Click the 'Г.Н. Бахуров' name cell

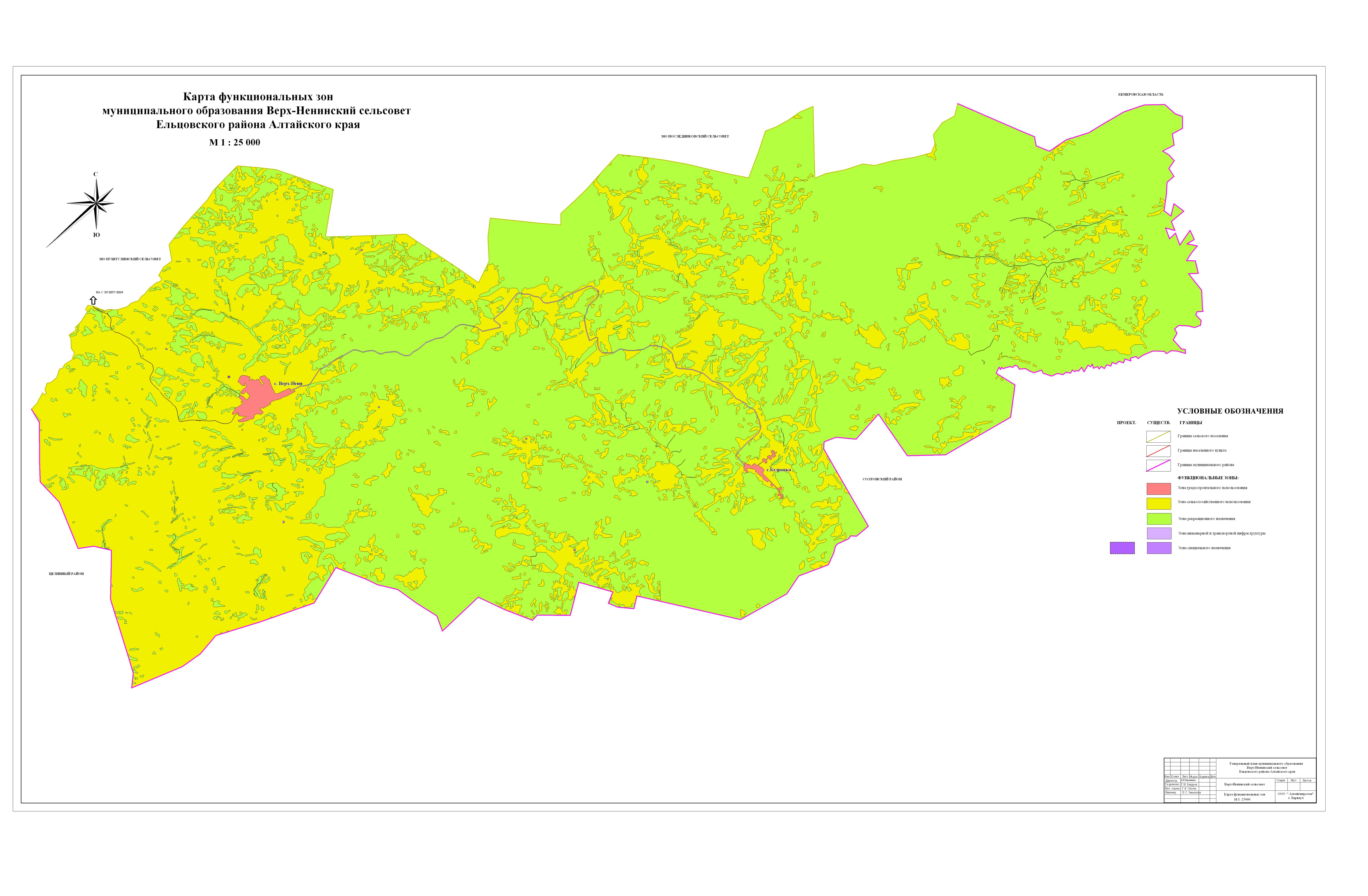pyautogui.click(x=1190, y=785)
